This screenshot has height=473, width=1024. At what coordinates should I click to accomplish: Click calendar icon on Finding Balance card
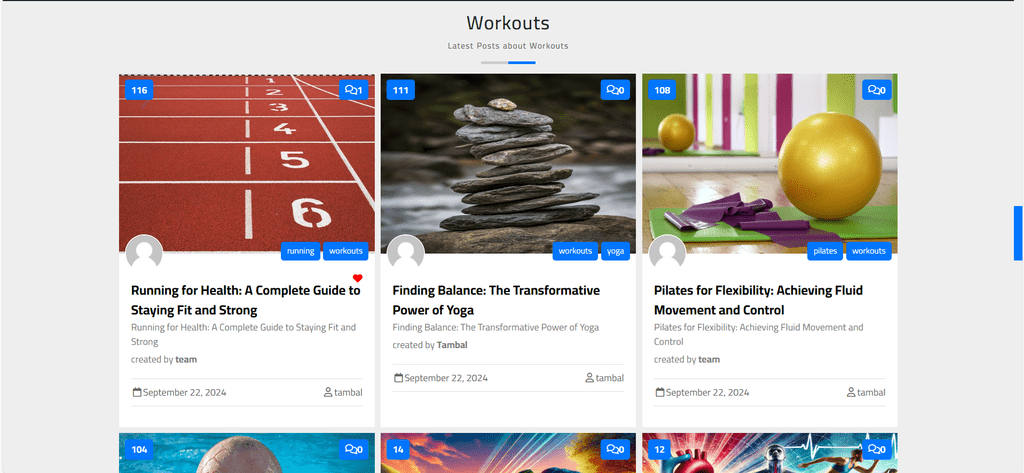click(x=398, y=378)
